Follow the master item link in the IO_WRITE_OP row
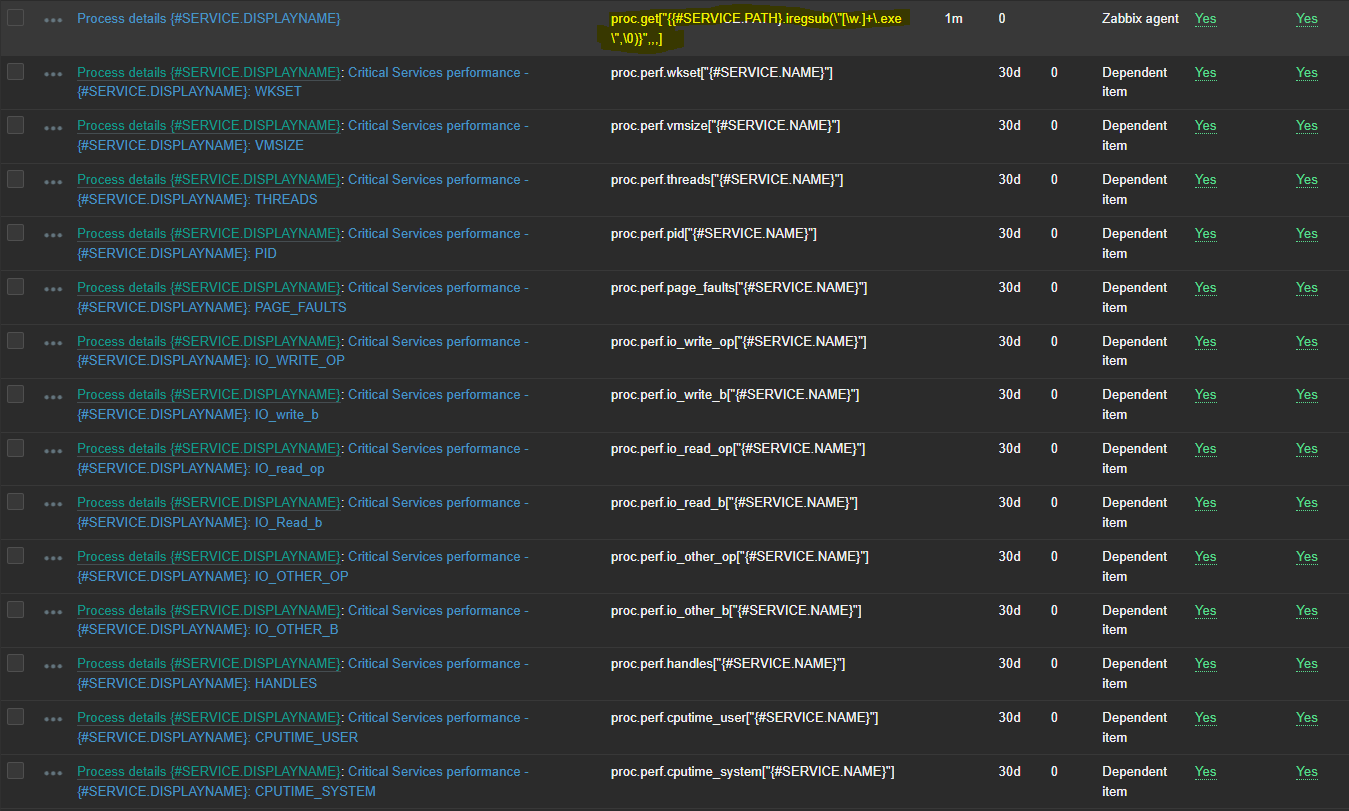The image size is (1349, 811). coord(209,342)
